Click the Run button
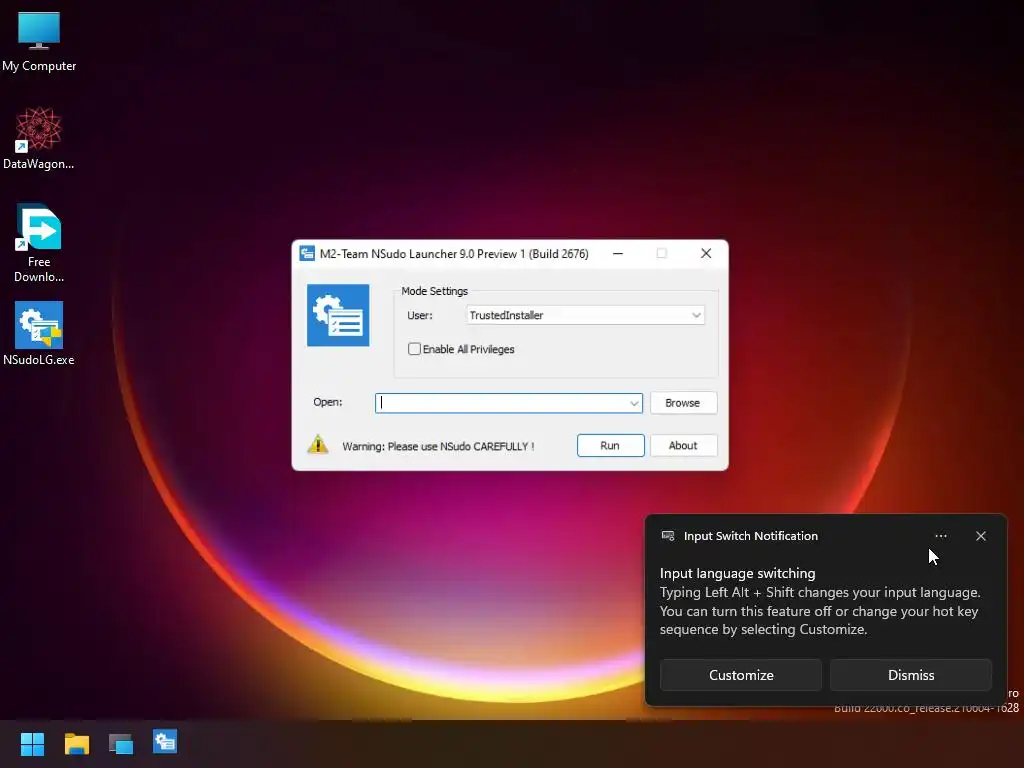 point(611,445)
